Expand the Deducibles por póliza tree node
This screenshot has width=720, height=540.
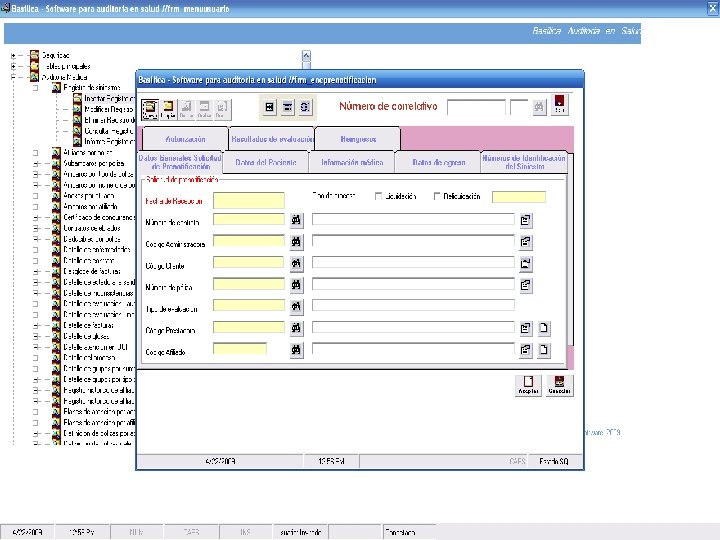[35, 239]
